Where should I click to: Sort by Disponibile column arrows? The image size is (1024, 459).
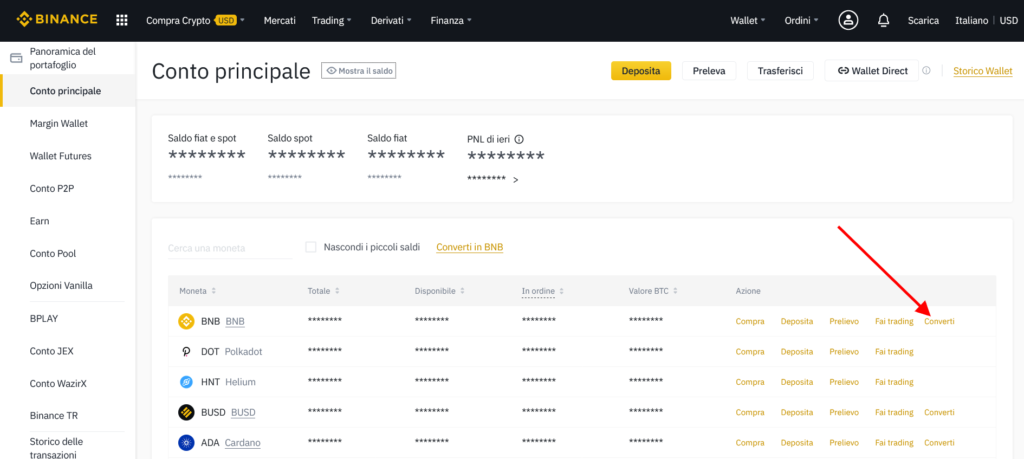click(462, 291)
